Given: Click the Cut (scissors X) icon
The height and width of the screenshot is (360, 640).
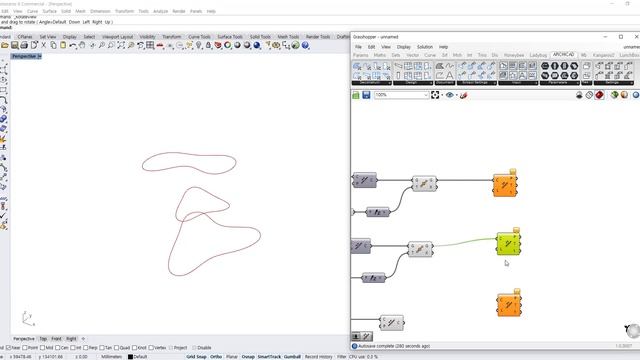Looking at the screenshot, I should click(44, 45).
